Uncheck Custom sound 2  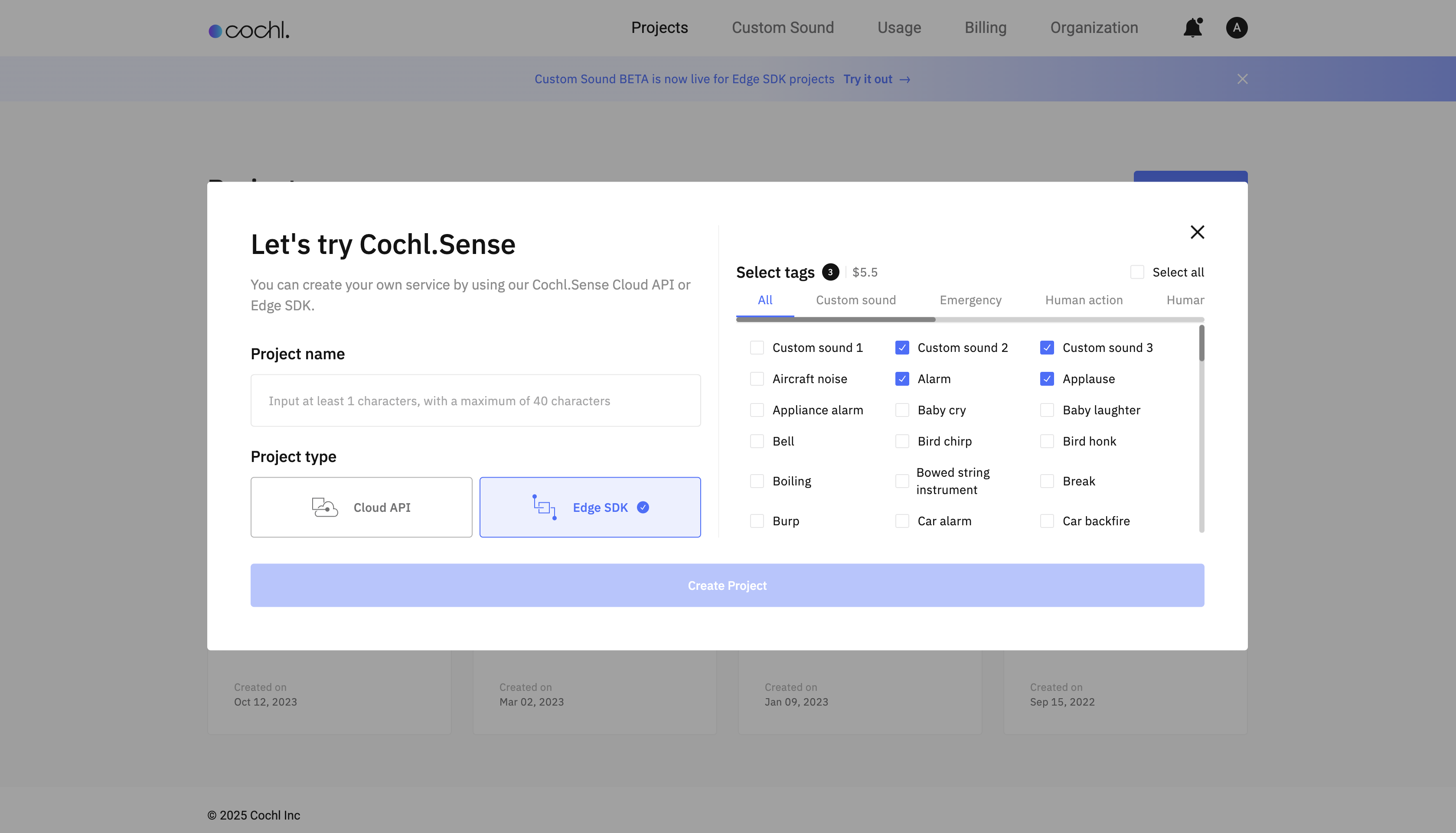pos(902,348)
